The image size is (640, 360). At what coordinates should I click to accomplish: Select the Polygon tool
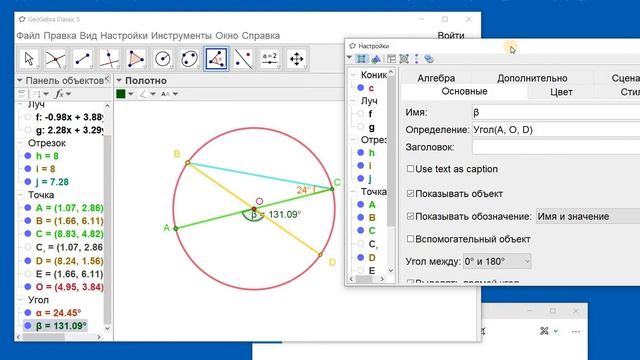pos(136,59)
